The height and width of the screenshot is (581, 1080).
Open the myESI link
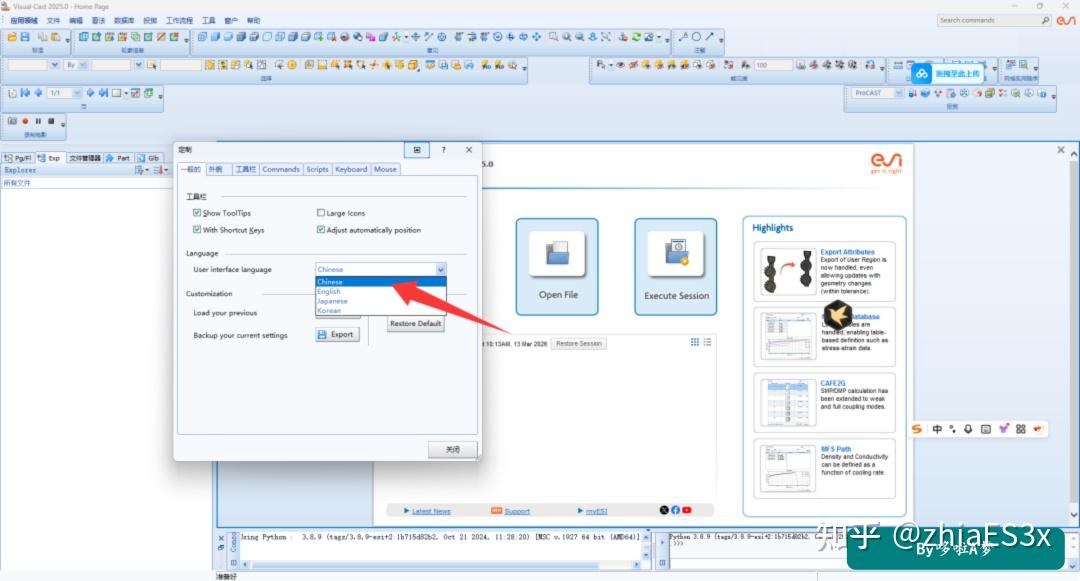point(596,511)
